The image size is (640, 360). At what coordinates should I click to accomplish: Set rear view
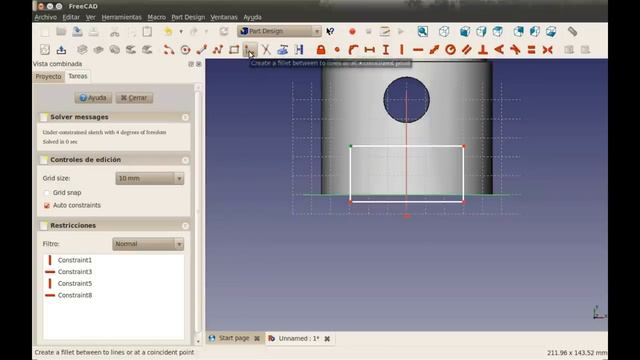518,31
